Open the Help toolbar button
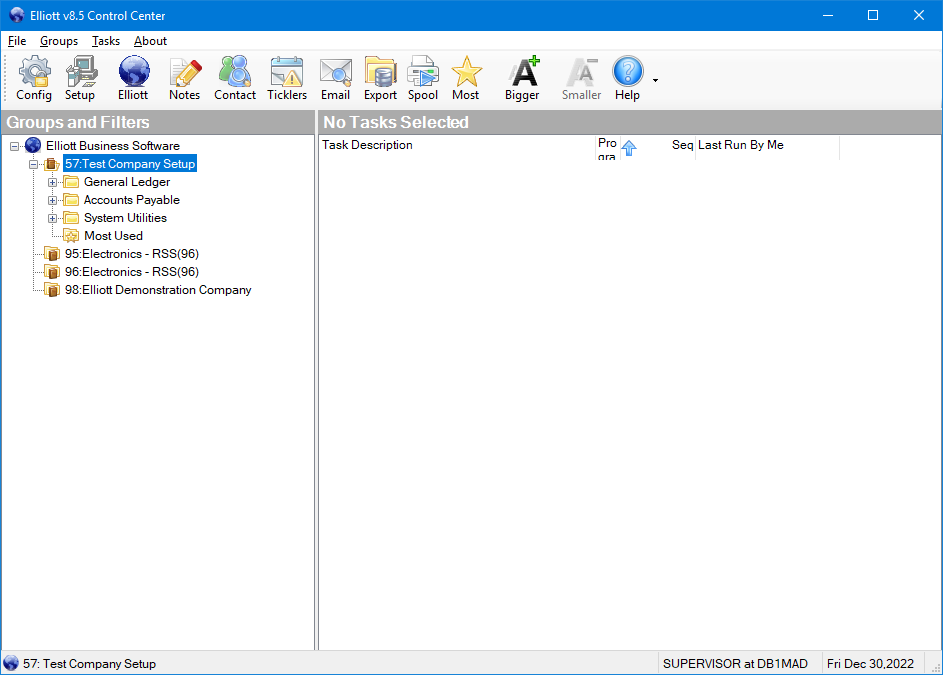Screen dimensions: 943x675 tap(627, 78)
